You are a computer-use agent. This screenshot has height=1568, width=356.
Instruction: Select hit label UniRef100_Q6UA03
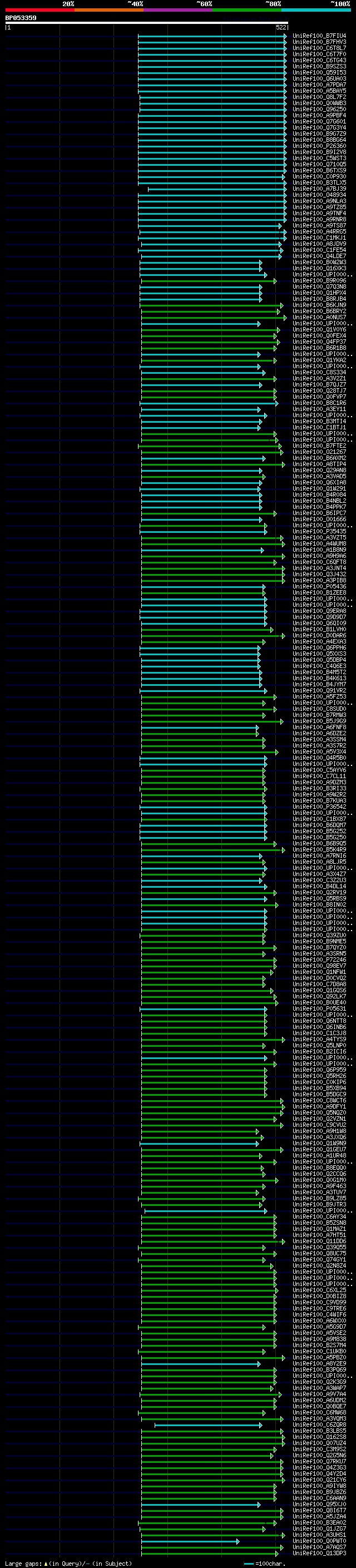point(319,78)
